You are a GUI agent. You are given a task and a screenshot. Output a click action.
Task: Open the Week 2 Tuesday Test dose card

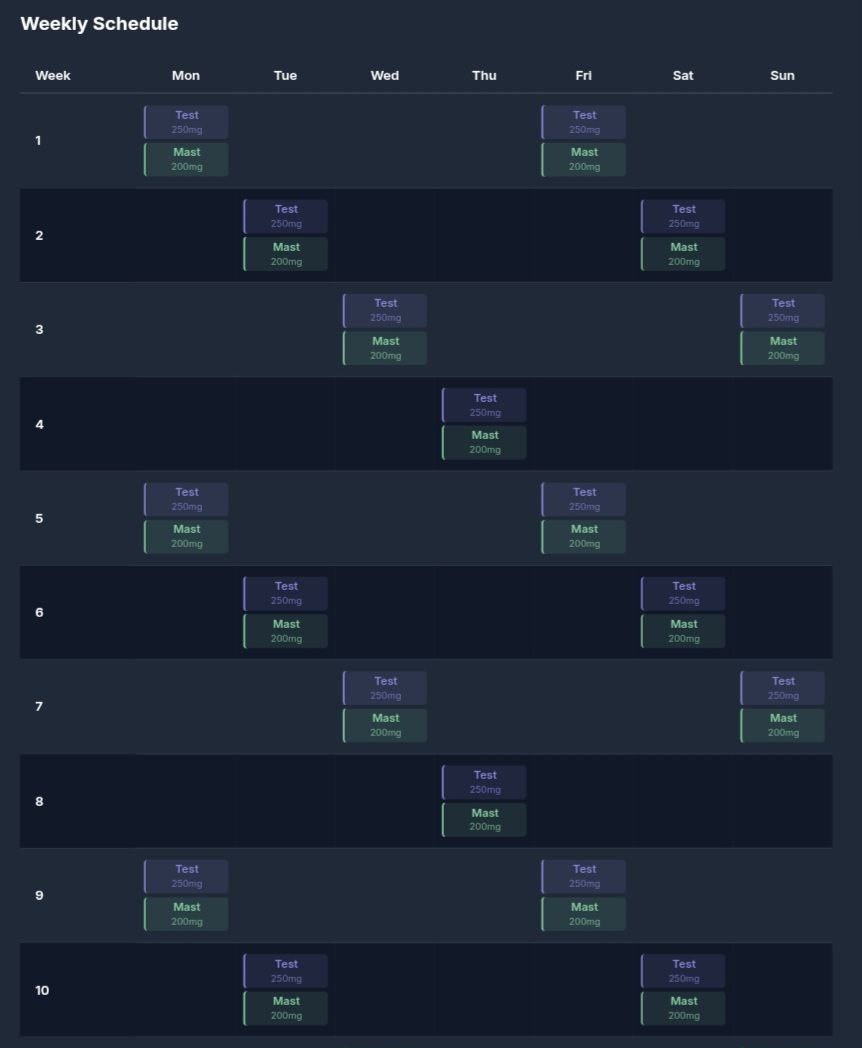click(x=286, y=216)
